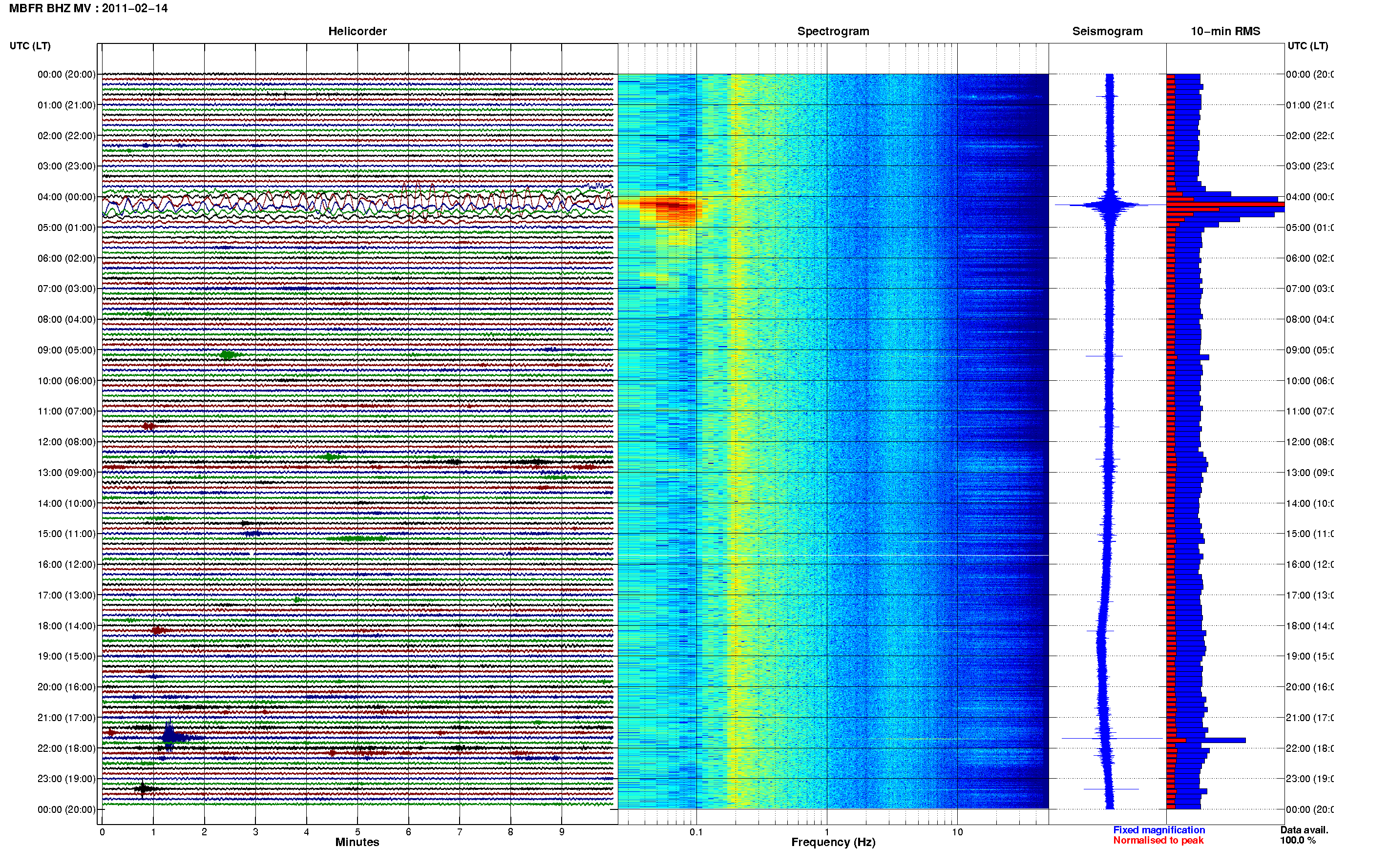Click the 'Minutes' x-axis label
Screen dimensions: 1389x868
(x=357, y=842)
